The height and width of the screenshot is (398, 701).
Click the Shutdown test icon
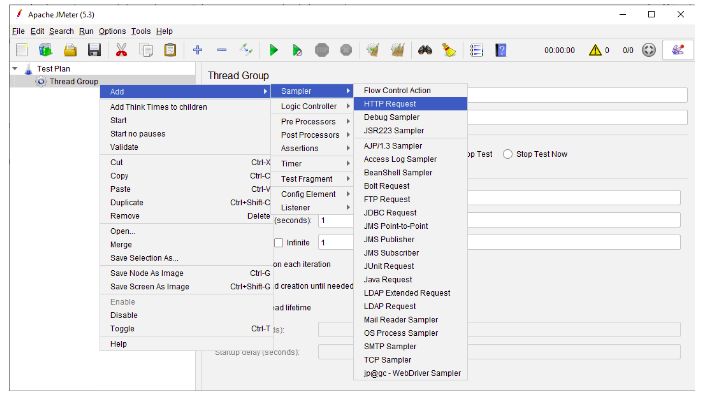pyautogui.click(x=346, y=50)
